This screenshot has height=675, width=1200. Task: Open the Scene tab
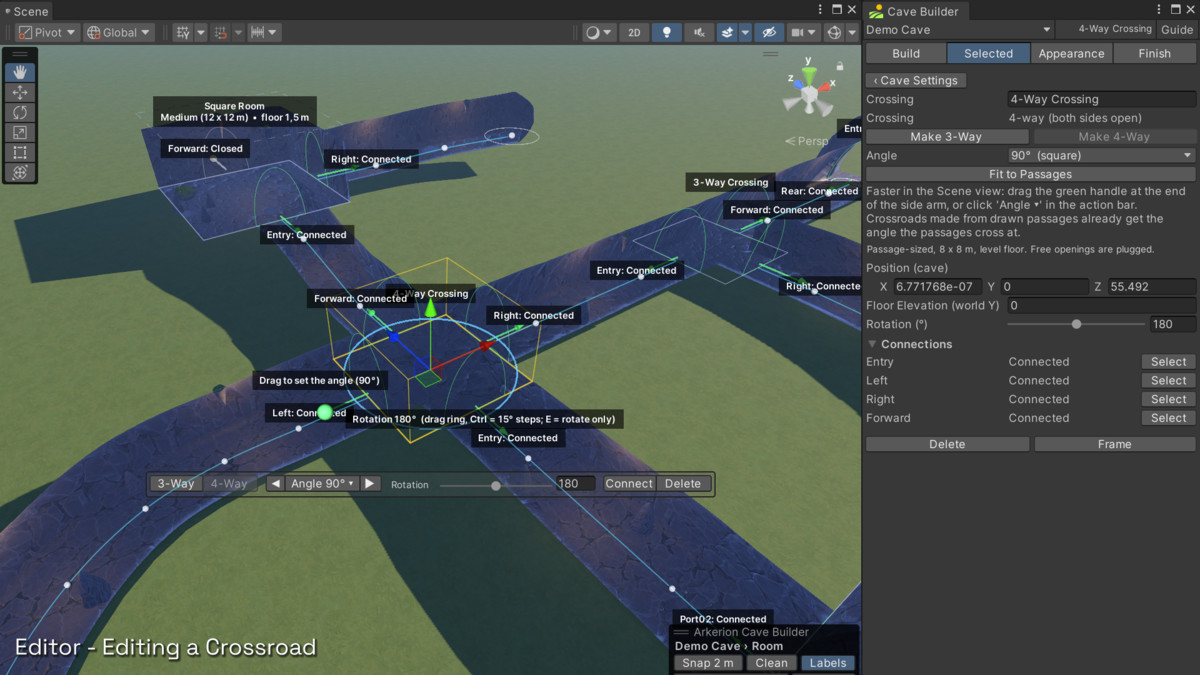pyautogui.click(x=27, y=11)
